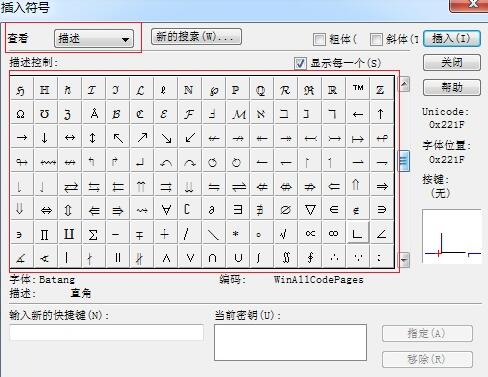Select the up arrow ↑ symbol

click(382, 114)
